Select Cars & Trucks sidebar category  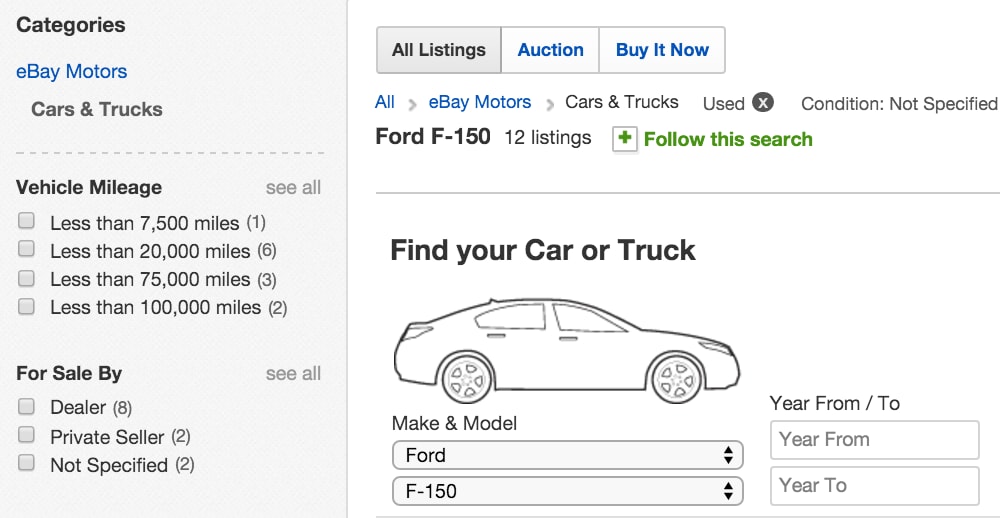click(97, 109)
